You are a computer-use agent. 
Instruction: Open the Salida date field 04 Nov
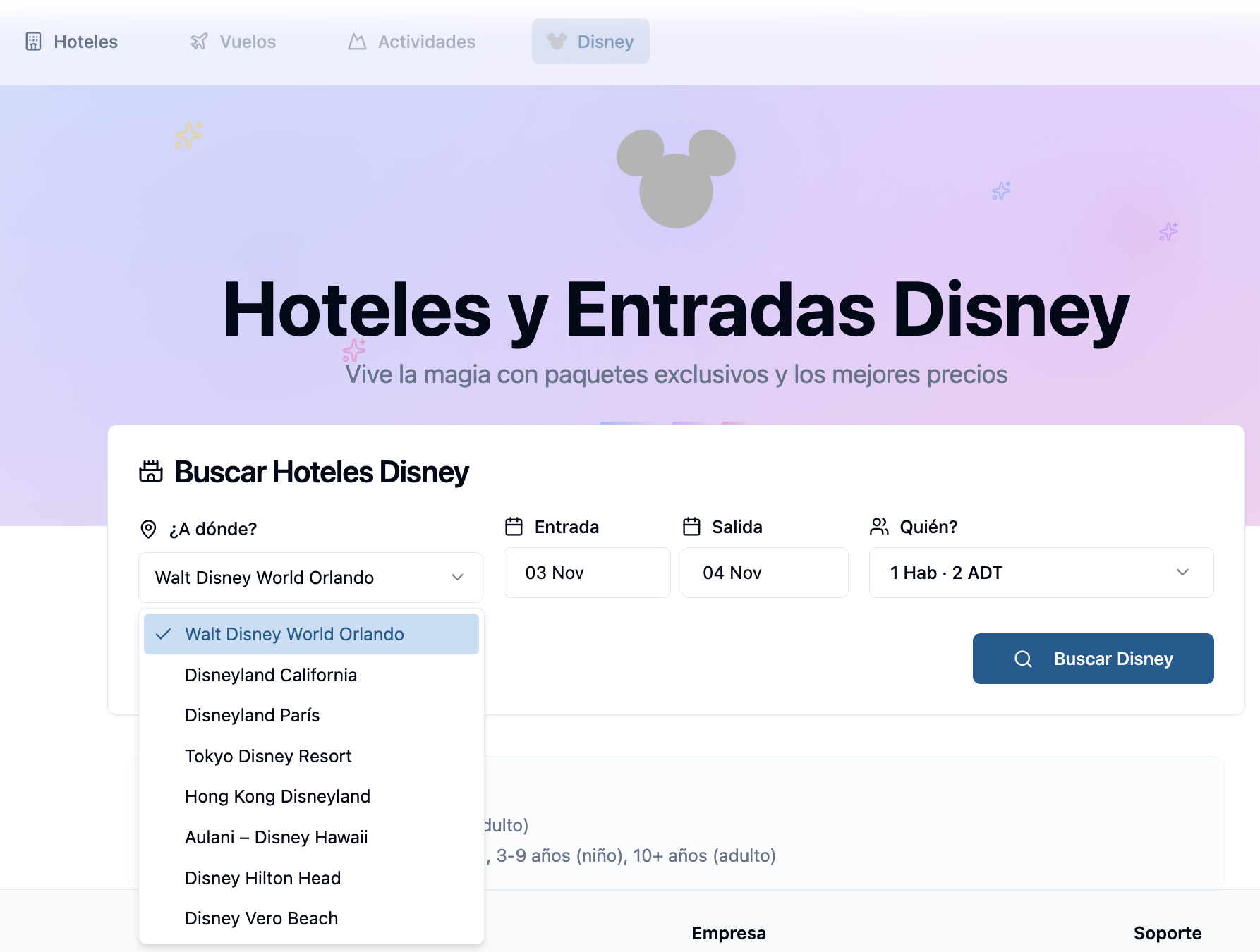pos(765,573)
